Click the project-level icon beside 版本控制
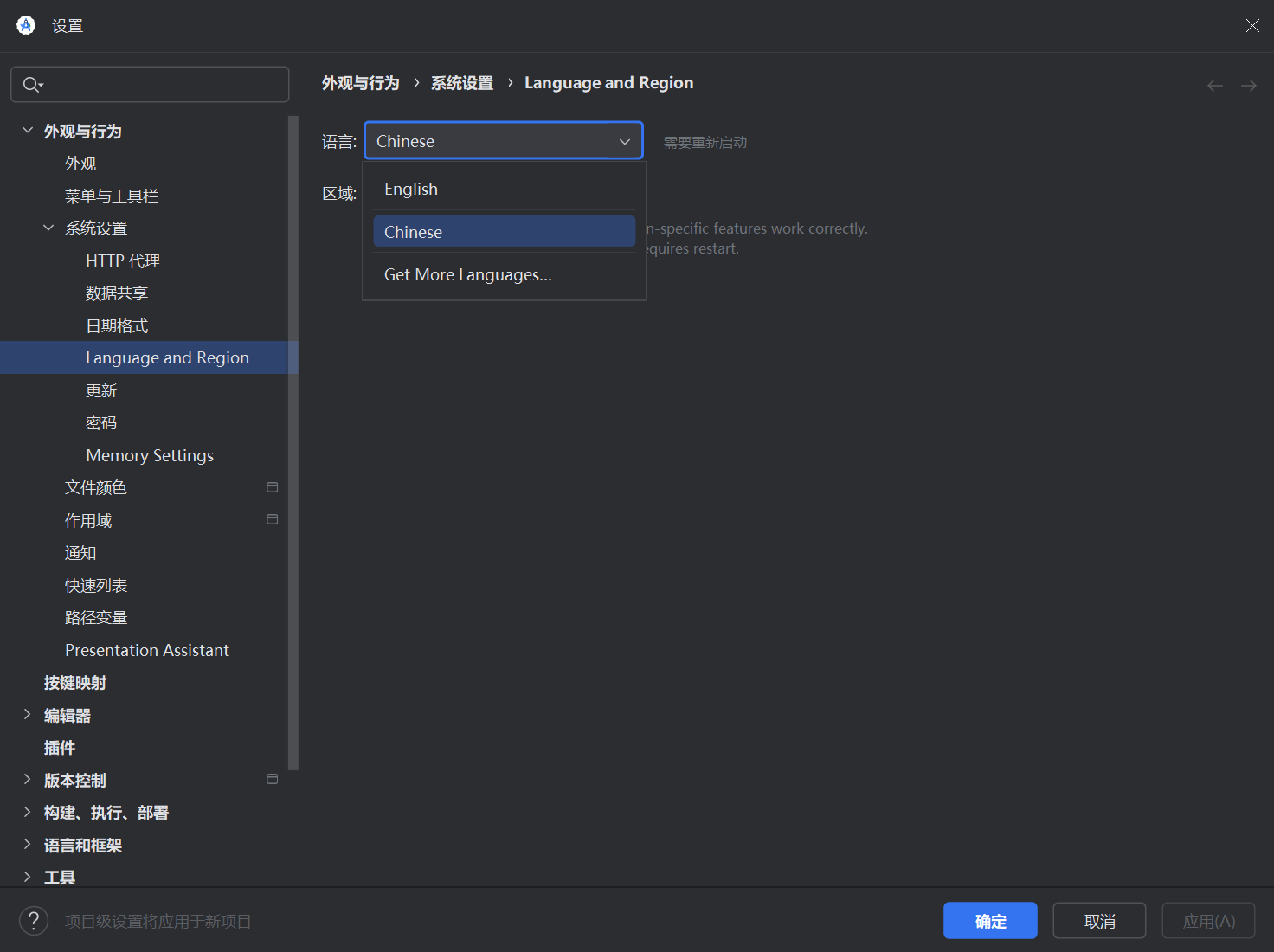 tap(272, 779)
